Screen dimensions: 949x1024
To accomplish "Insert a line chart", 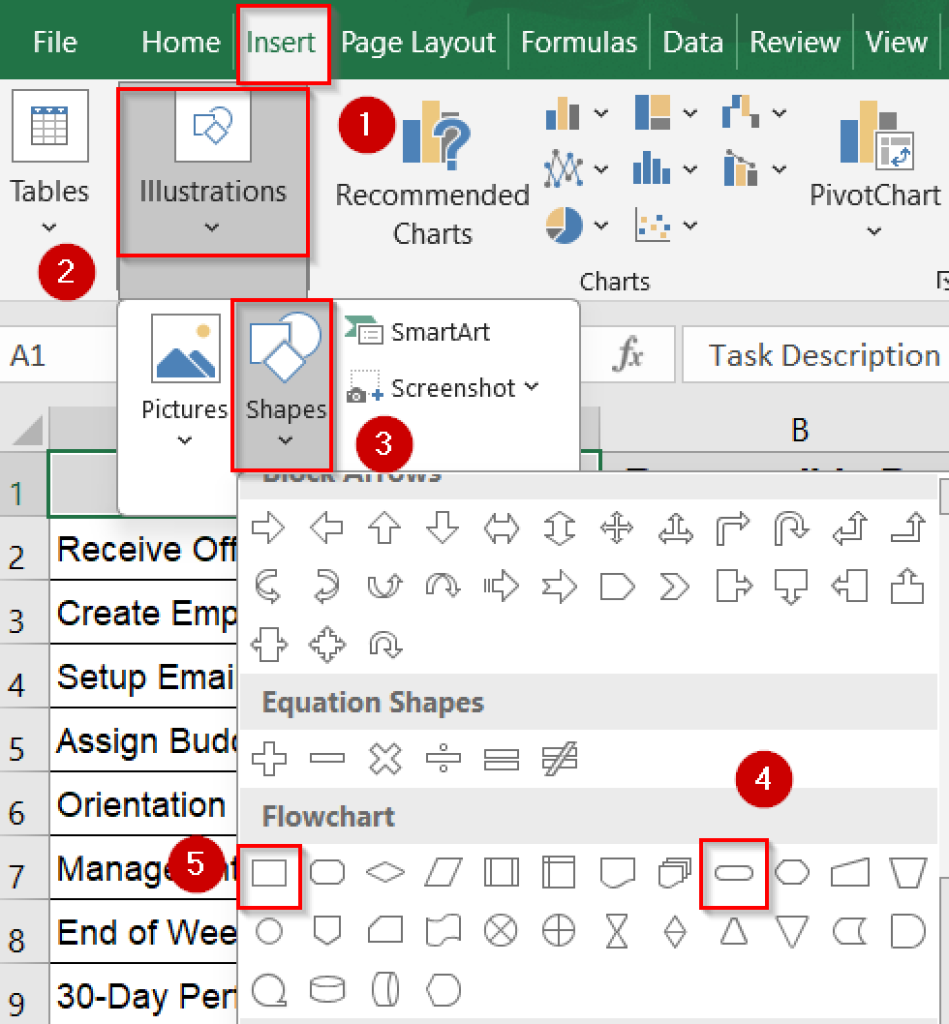I will coord(561,168).
